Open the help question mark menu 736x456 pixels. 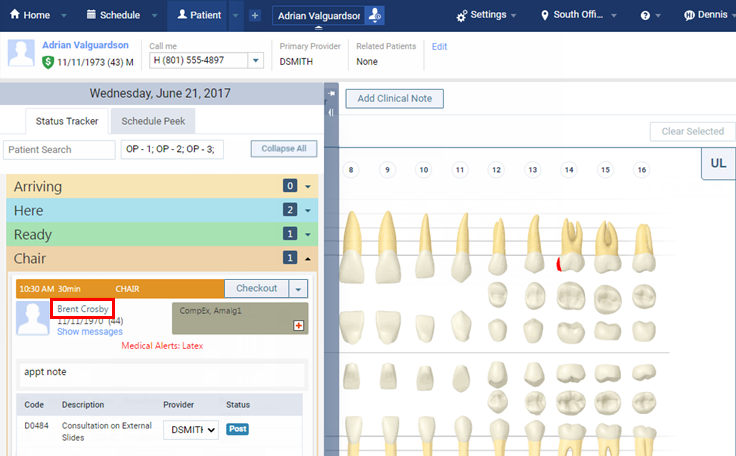pyautogui.click(x=650, y=15)
